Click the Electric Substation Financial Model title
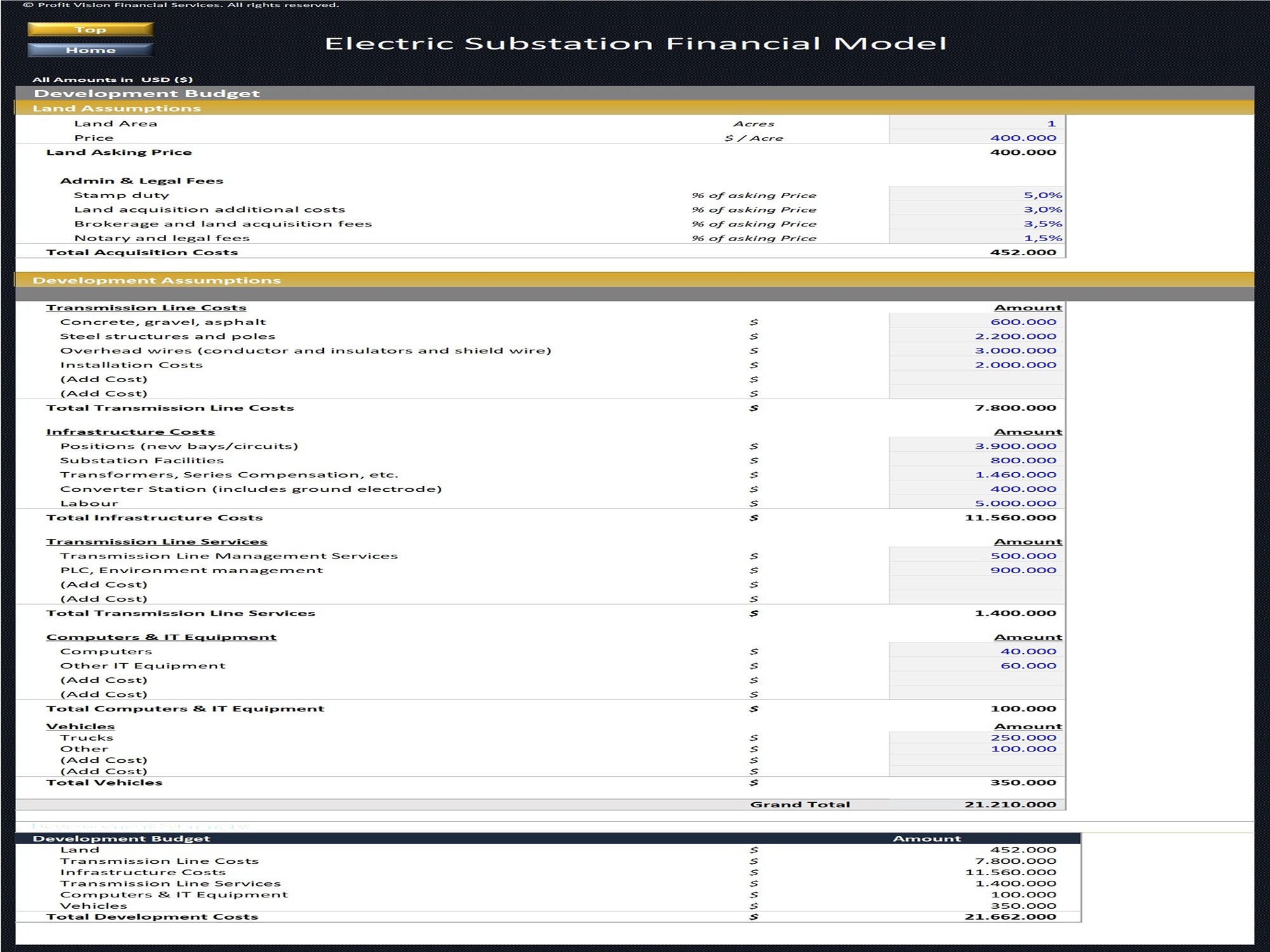Viewport: 1270px width, 952px height. (636, 43)
